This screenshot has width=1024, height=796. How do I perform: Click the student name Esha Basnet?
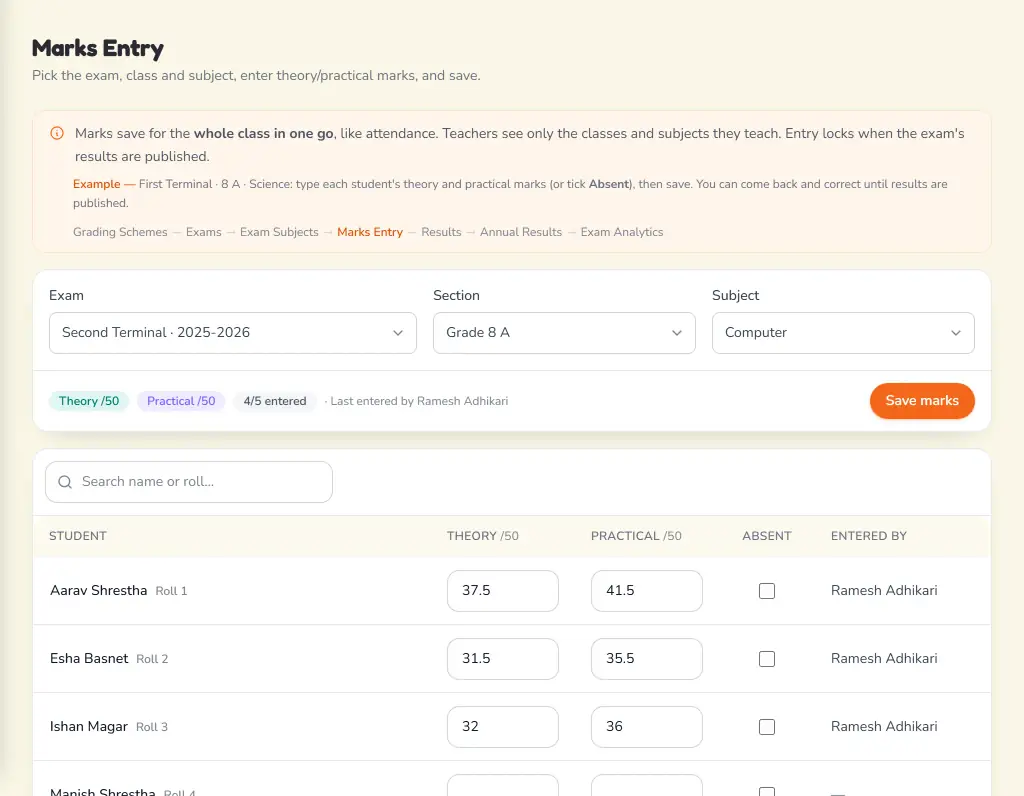[89, 659]
